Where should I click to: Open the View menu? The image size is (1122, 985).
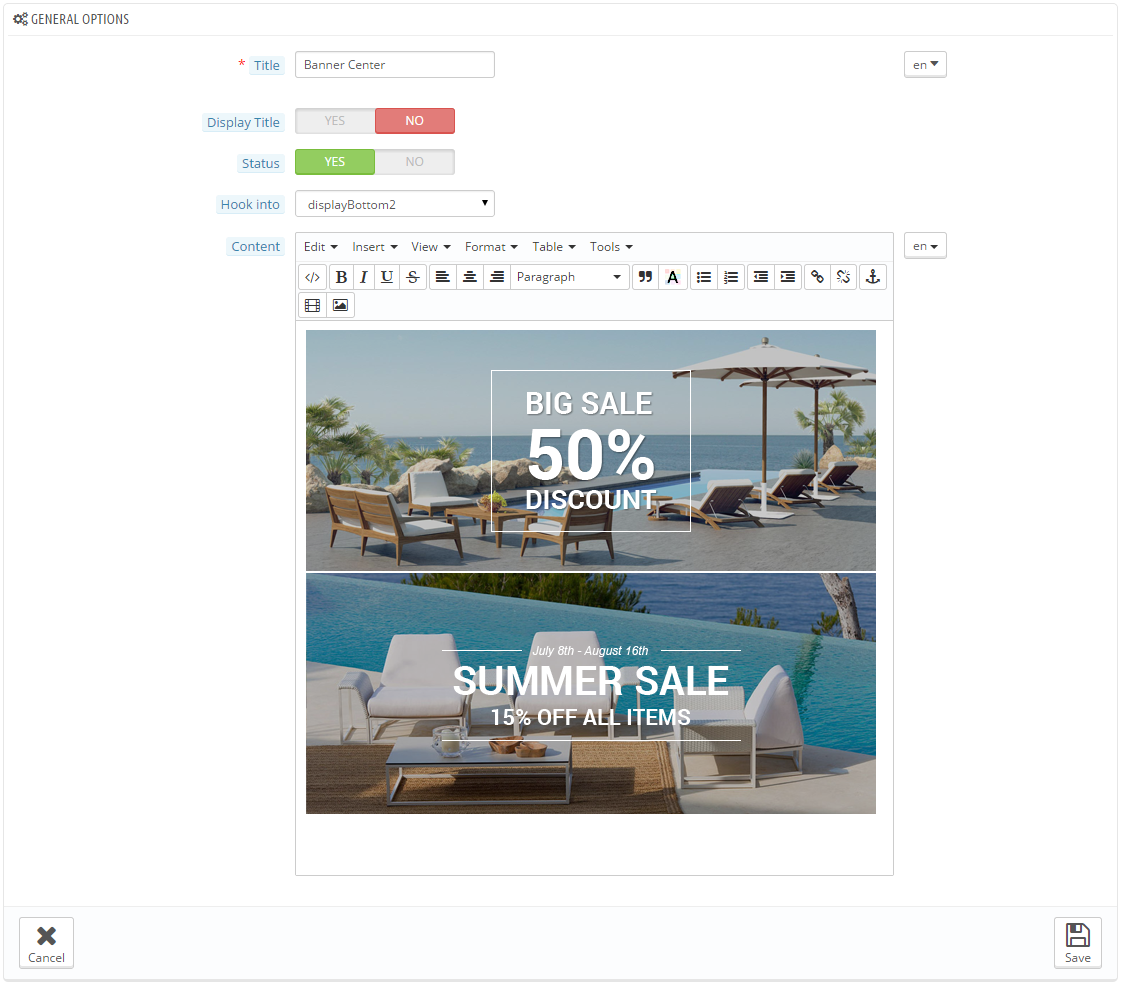(x=431, y=247)
